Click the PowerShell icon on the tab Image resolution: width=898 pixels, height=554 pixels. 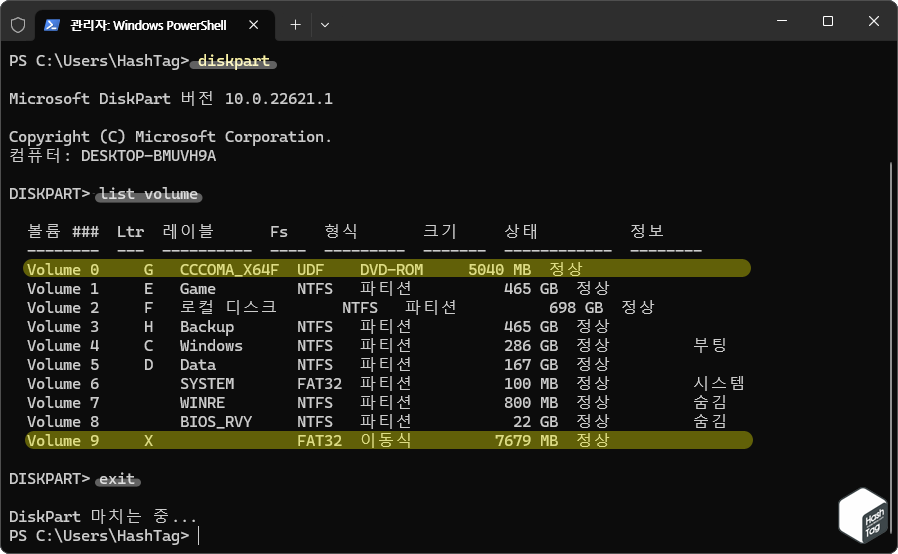(52, 25)
